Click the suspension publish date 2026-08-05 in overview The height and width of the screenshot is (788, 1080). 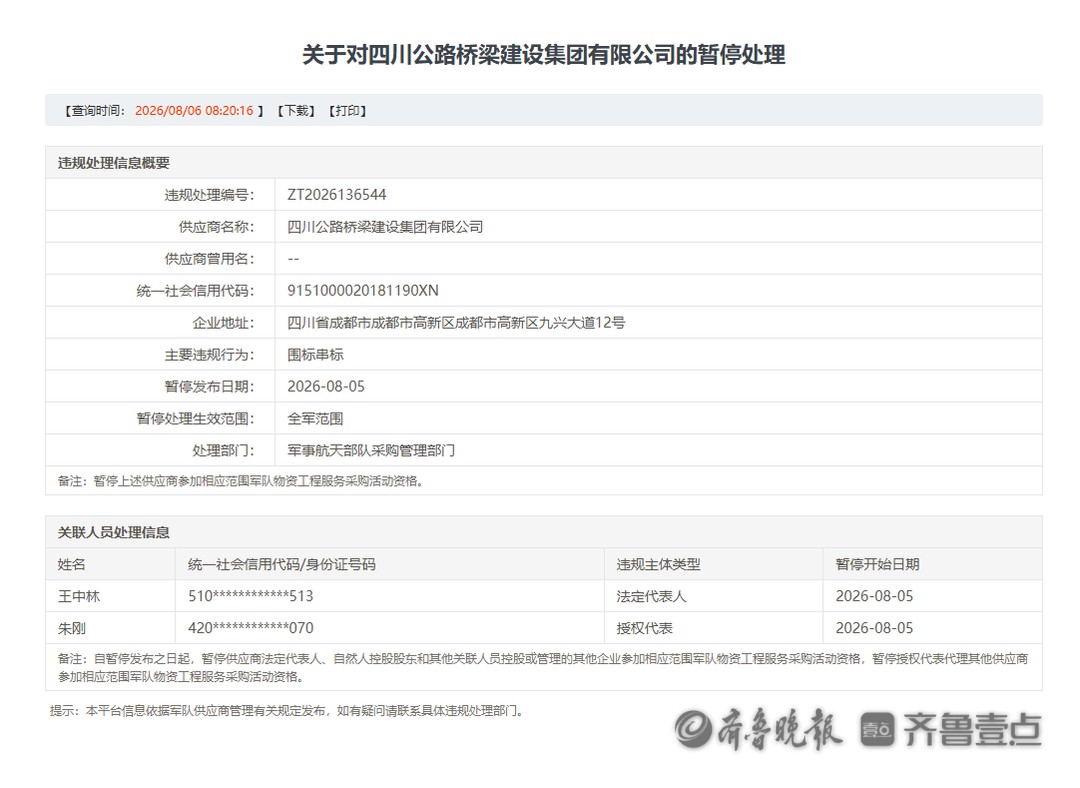click(x=326, y=386)
